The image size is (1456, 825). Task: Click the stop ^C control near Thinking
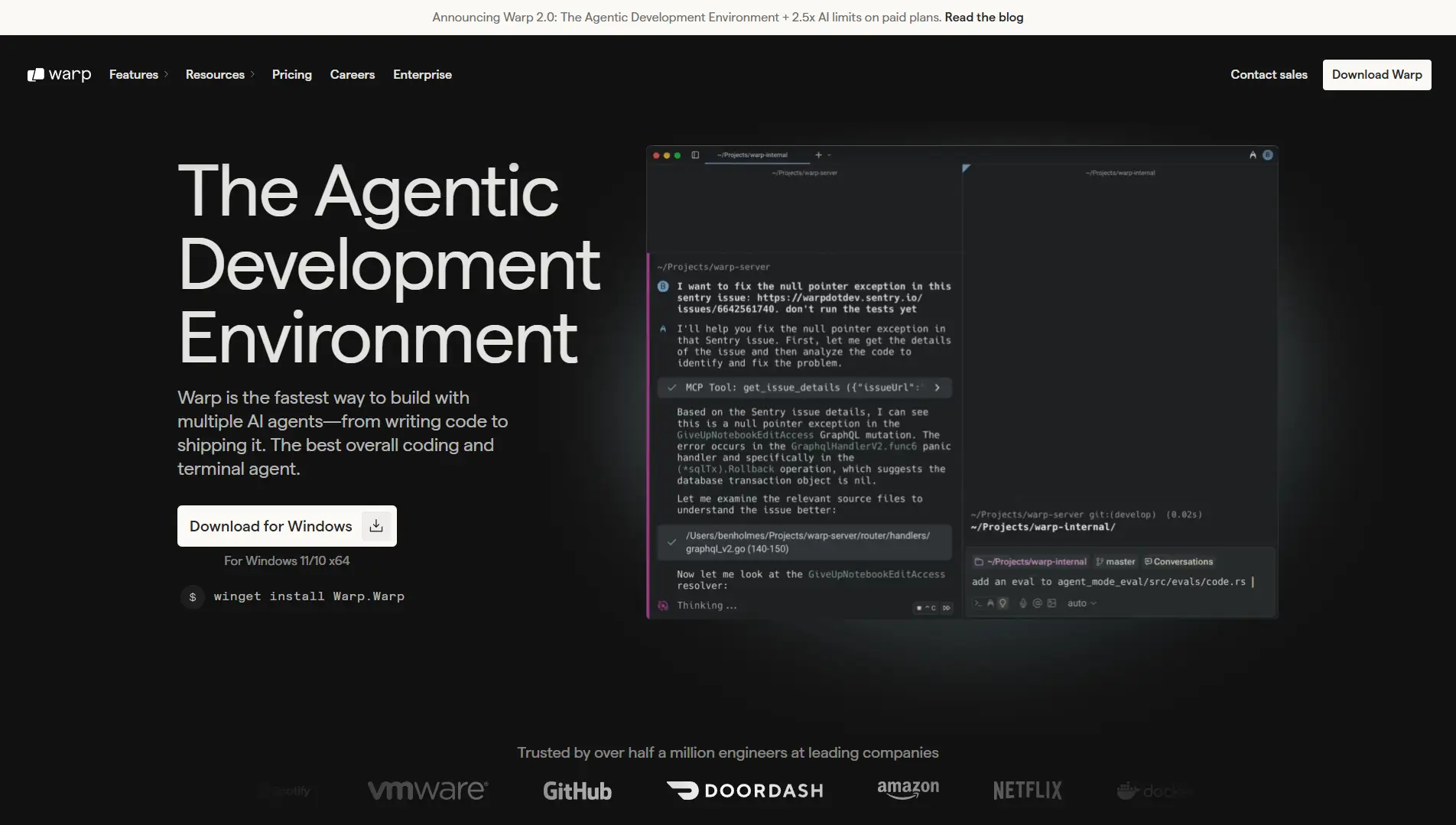click(927, 608)
